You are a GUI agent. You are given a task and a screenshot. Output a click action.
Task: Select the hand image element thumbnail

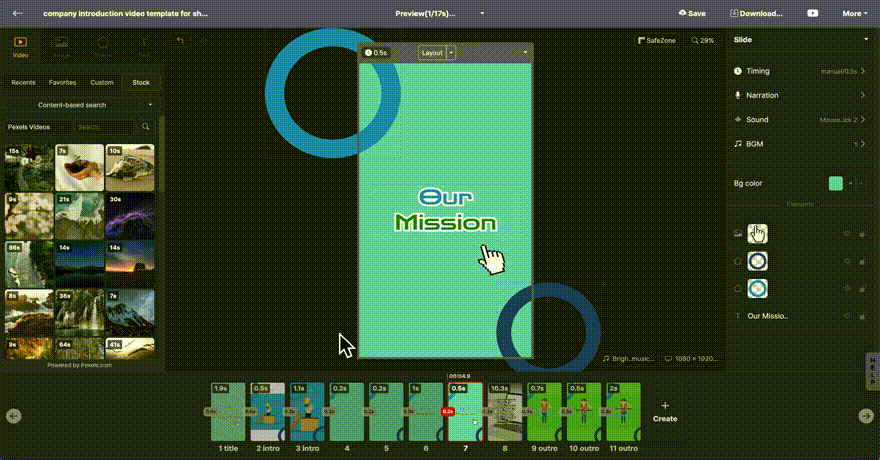click(x=757, y=233)
